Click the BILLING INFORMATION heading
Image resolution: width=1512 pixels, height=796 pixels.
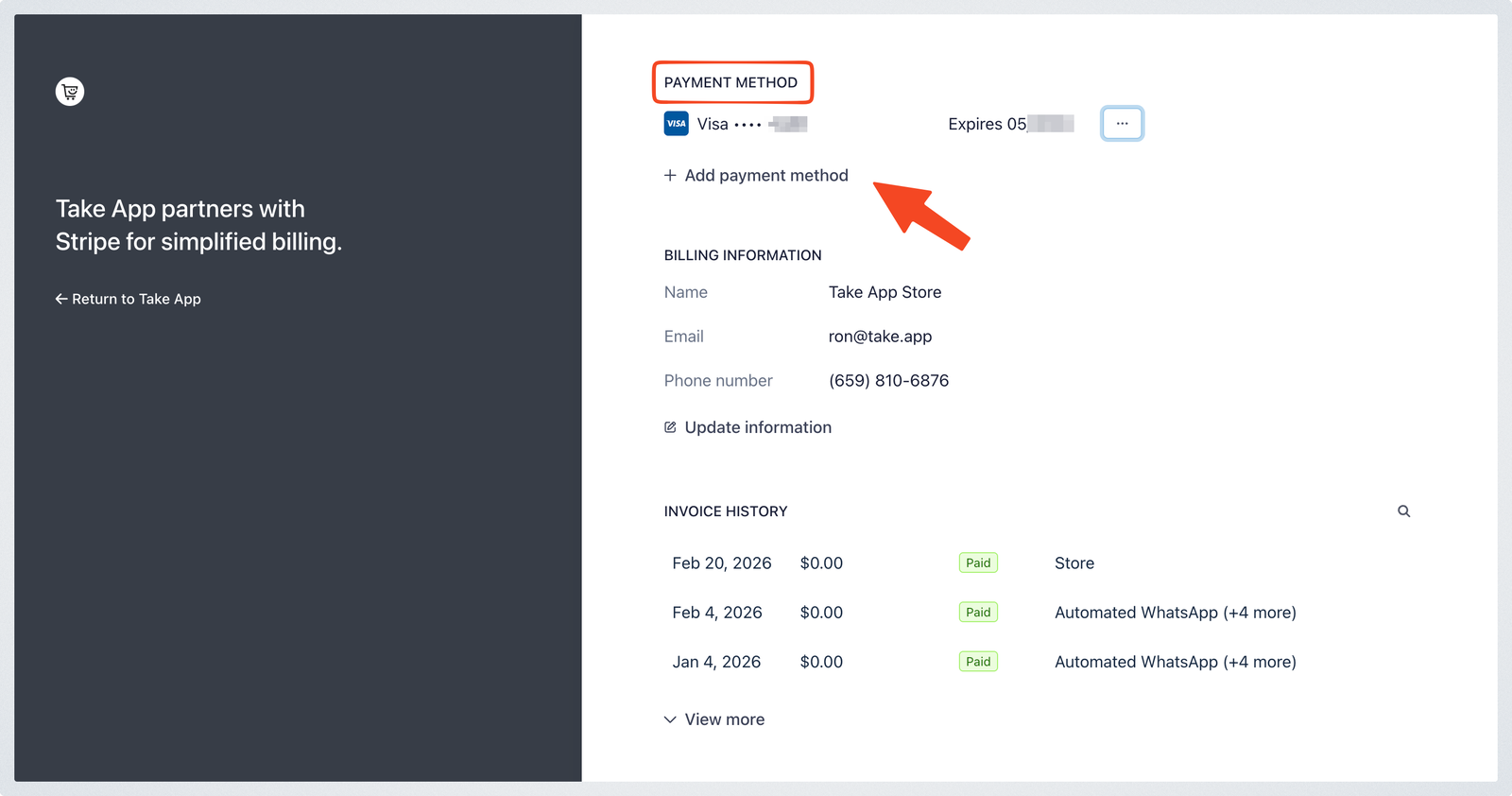click(x=743, y=255)
